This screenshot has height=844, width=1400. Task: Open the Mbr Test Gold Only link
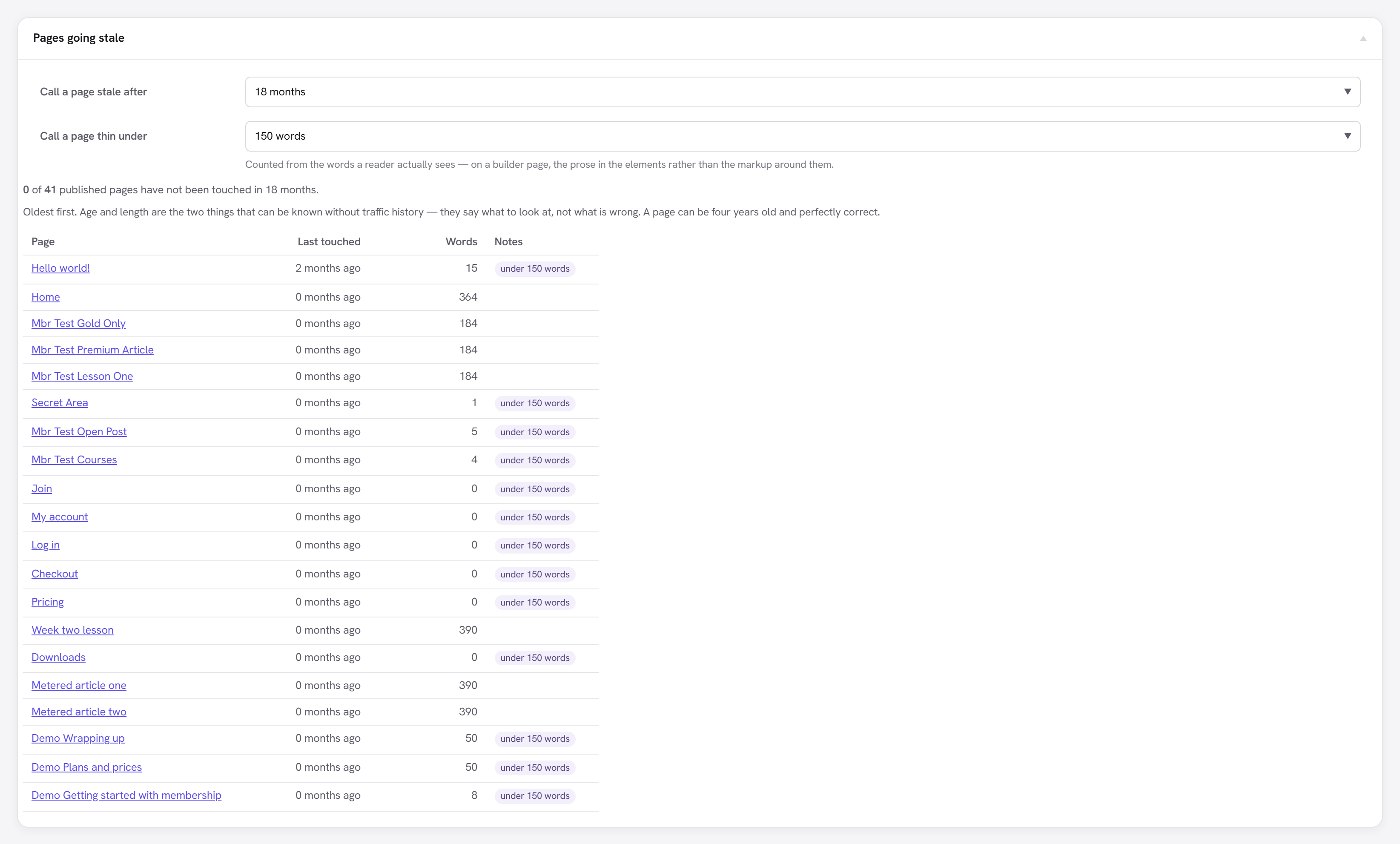pos(78,323)
